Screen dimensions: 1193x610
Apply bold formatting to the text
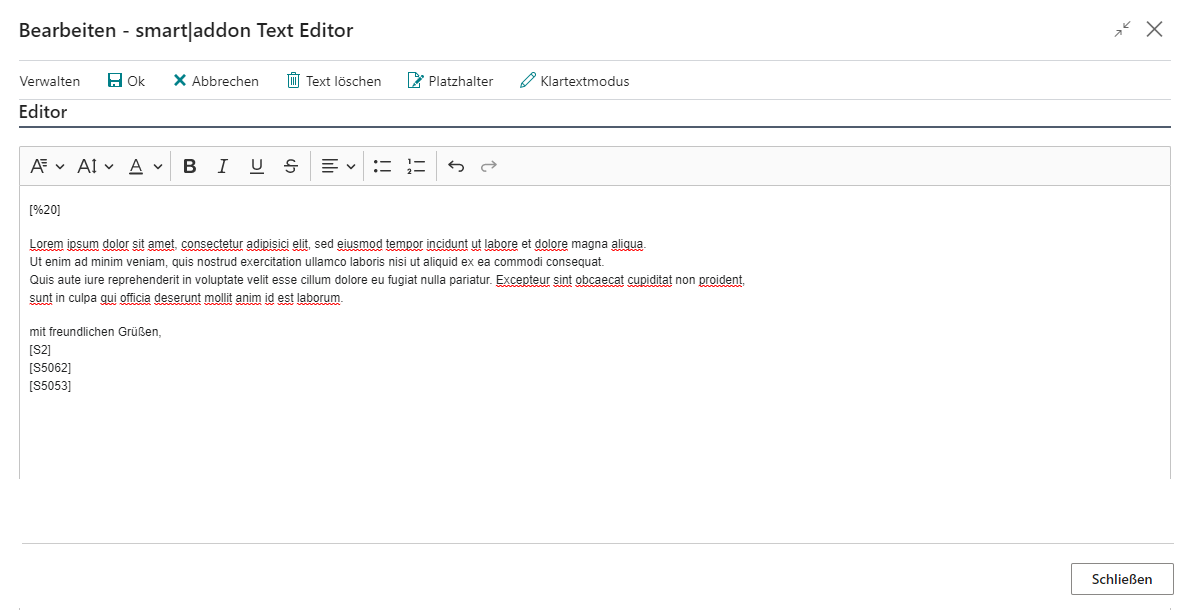click(189, 165)
